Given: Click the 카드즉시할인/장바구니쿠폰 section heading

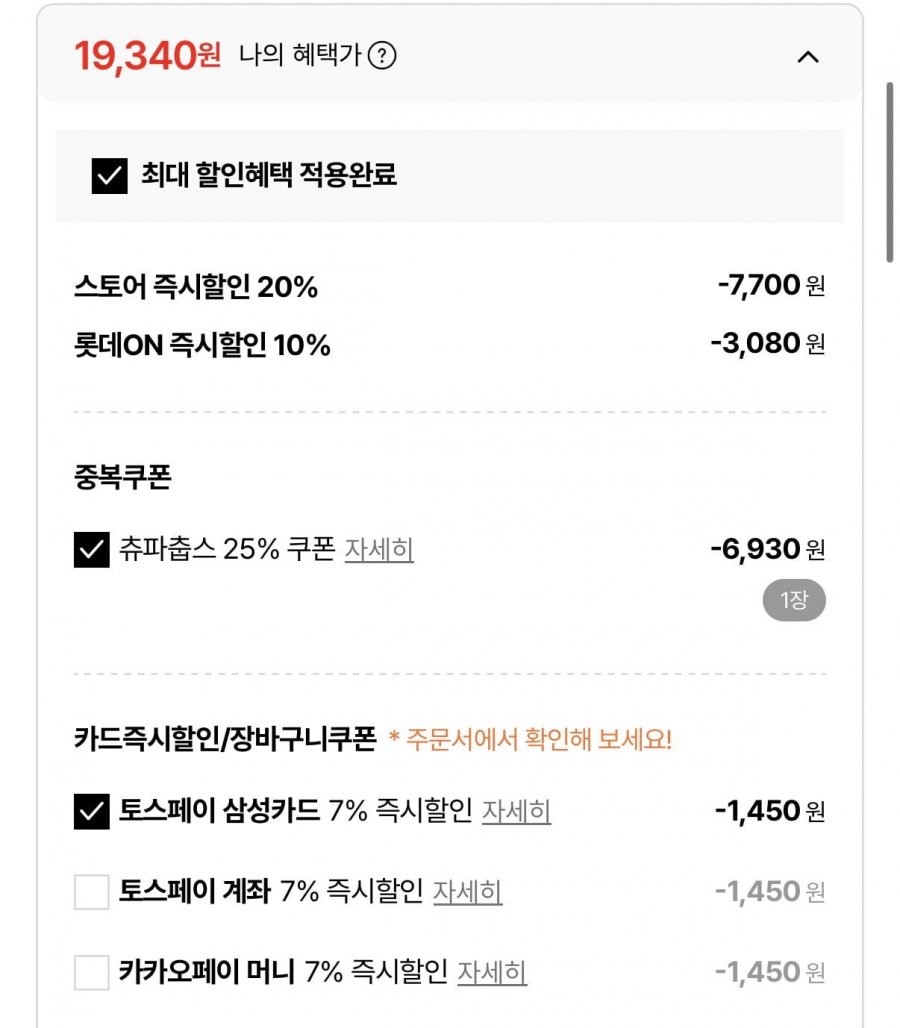Looking at the screenshot, I should coord(225,740).
